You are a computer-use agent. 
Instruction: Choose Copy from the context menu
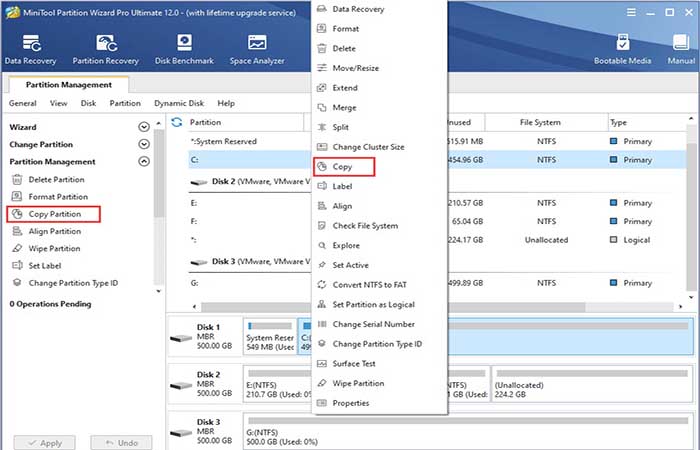pyautogui.click(x=344, y=167)
